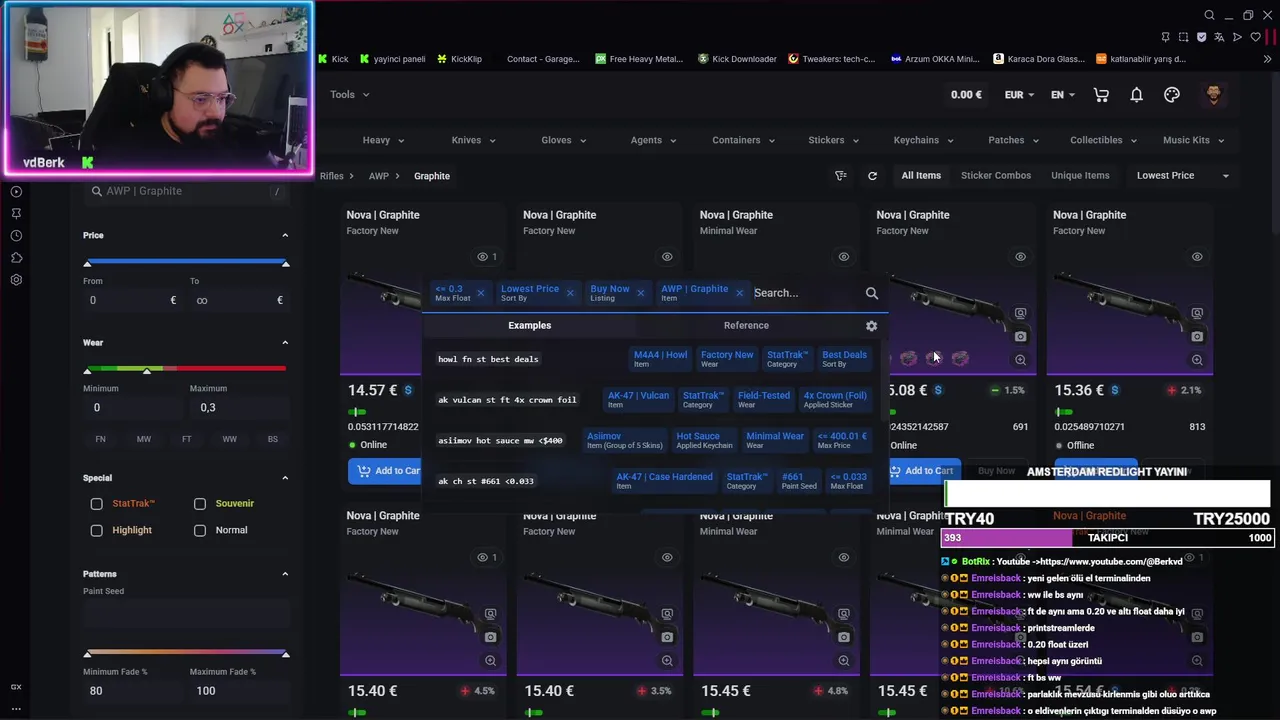Screen dimensions: 1280x720
Task: Click the browser heart bookmark icon
Action: tap(1255, 37)
